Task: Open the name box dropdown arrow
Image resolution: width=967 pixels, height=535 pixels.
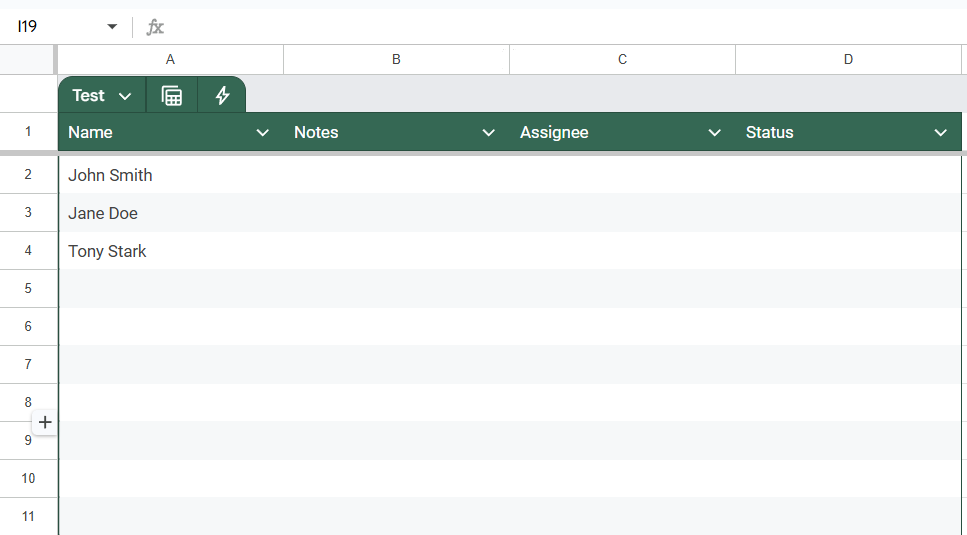Action: [x=112, y=27]
